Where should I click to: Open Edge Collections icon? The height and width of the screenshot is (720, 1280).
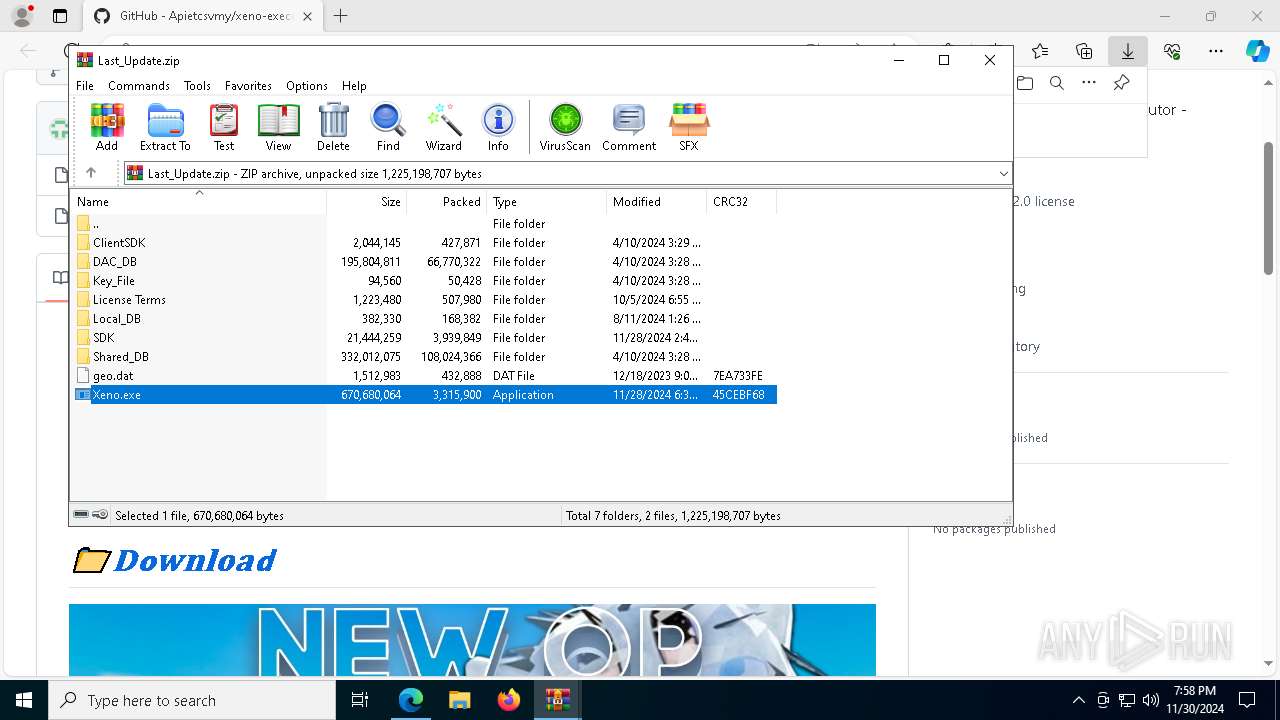tap(1084, 51)
